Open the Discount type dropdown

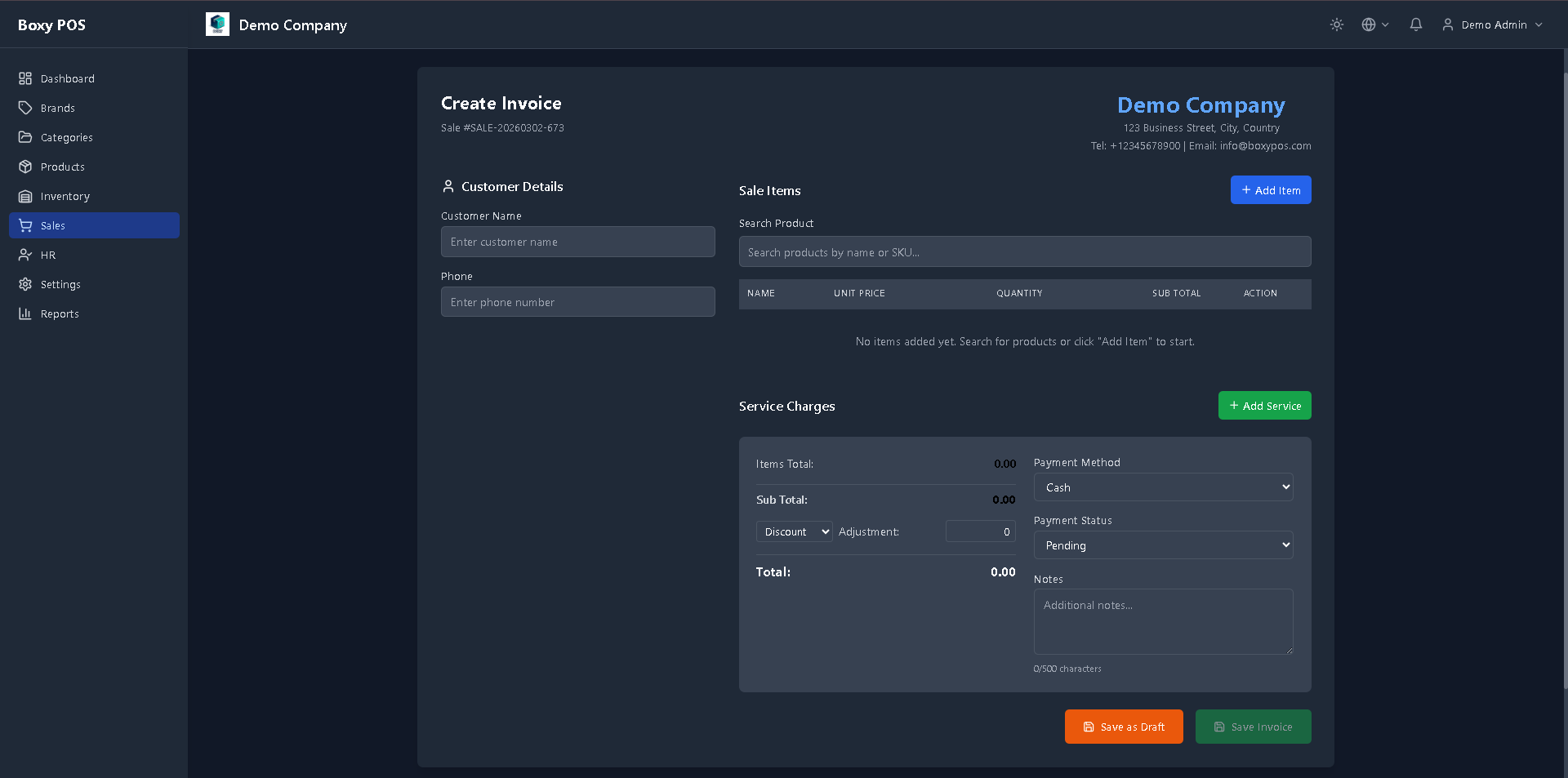click(x=795, y=531)
